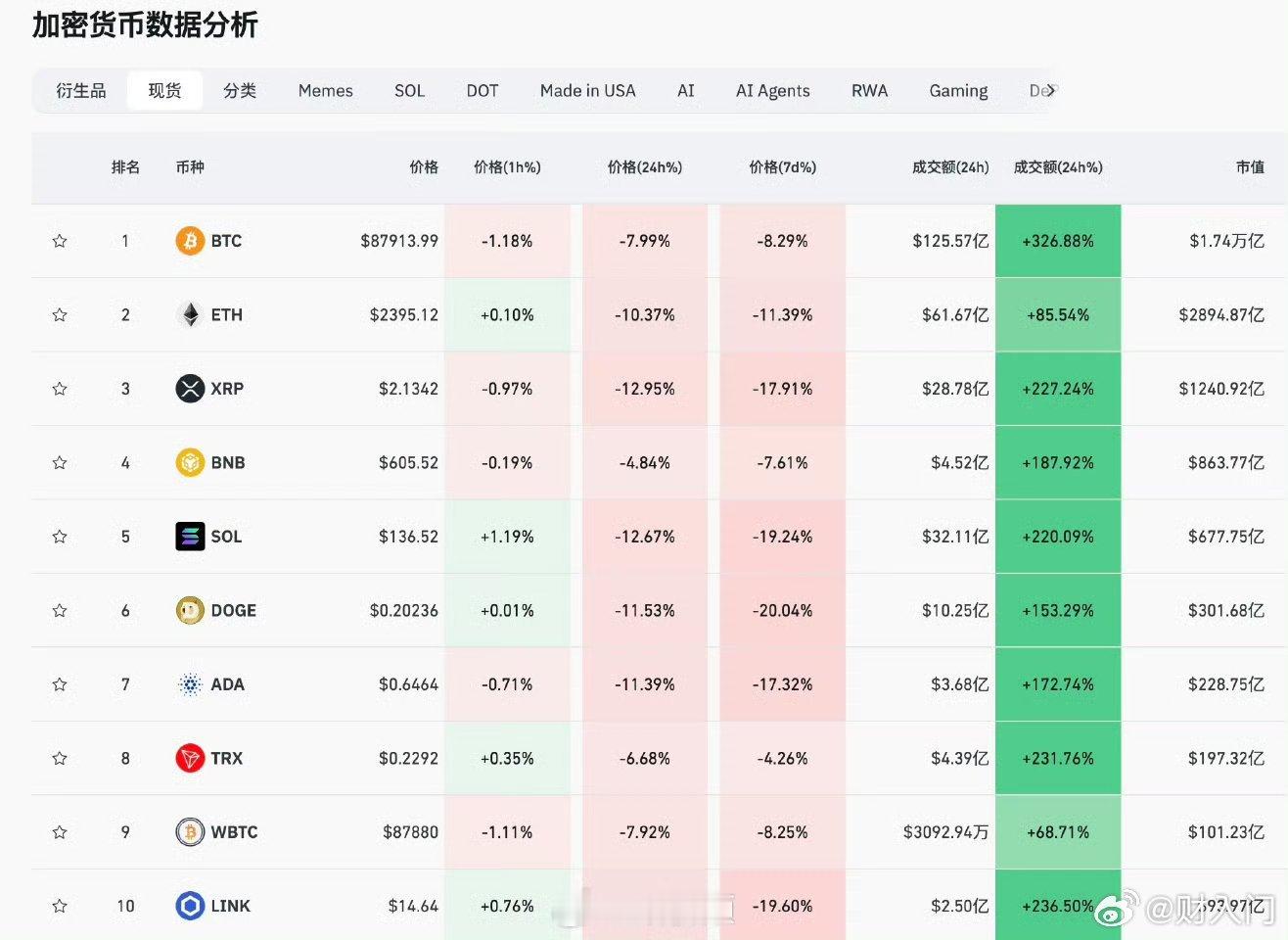1288x940 pixels.
Task: Open the AI Agents tab
Action: tap(773, 91)
